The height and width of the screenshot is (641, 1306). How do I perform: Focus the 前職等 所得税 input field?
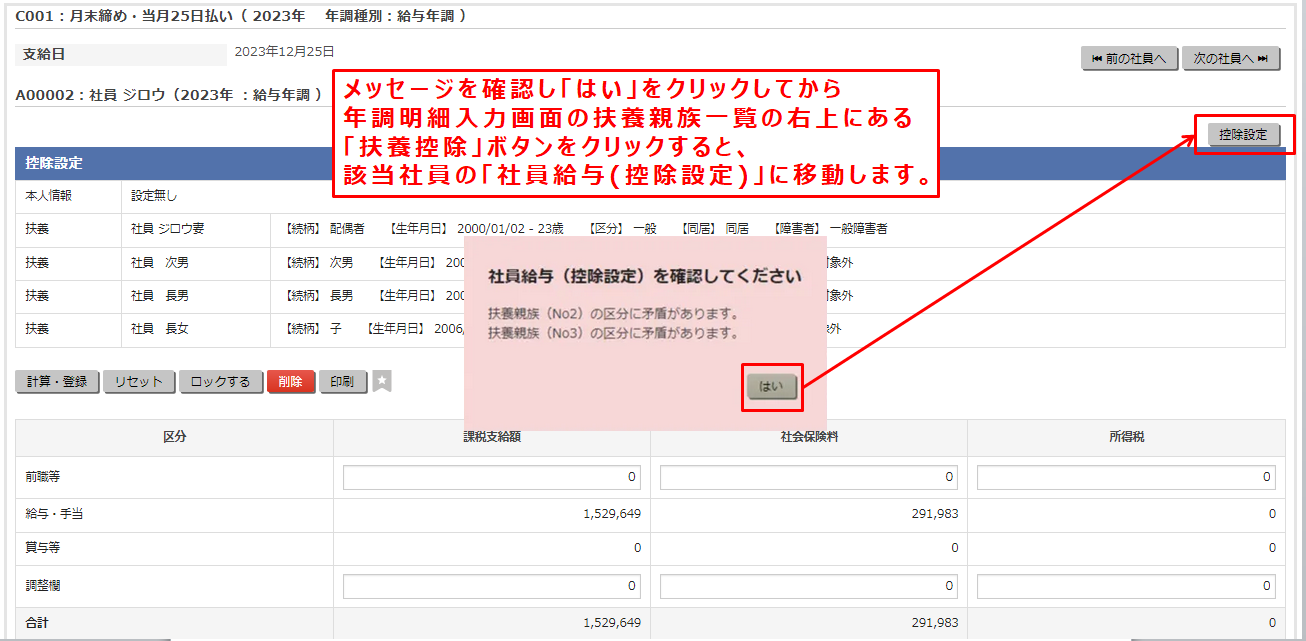pos(1135,477)
